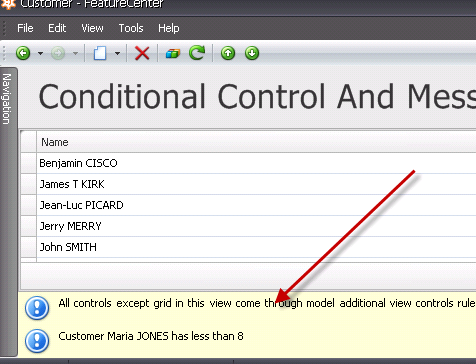Image resolution: width=476 pixels, height=364 pixels.
Task: Expand the collapsed Navigation side panel
Action: pos(7,99)
